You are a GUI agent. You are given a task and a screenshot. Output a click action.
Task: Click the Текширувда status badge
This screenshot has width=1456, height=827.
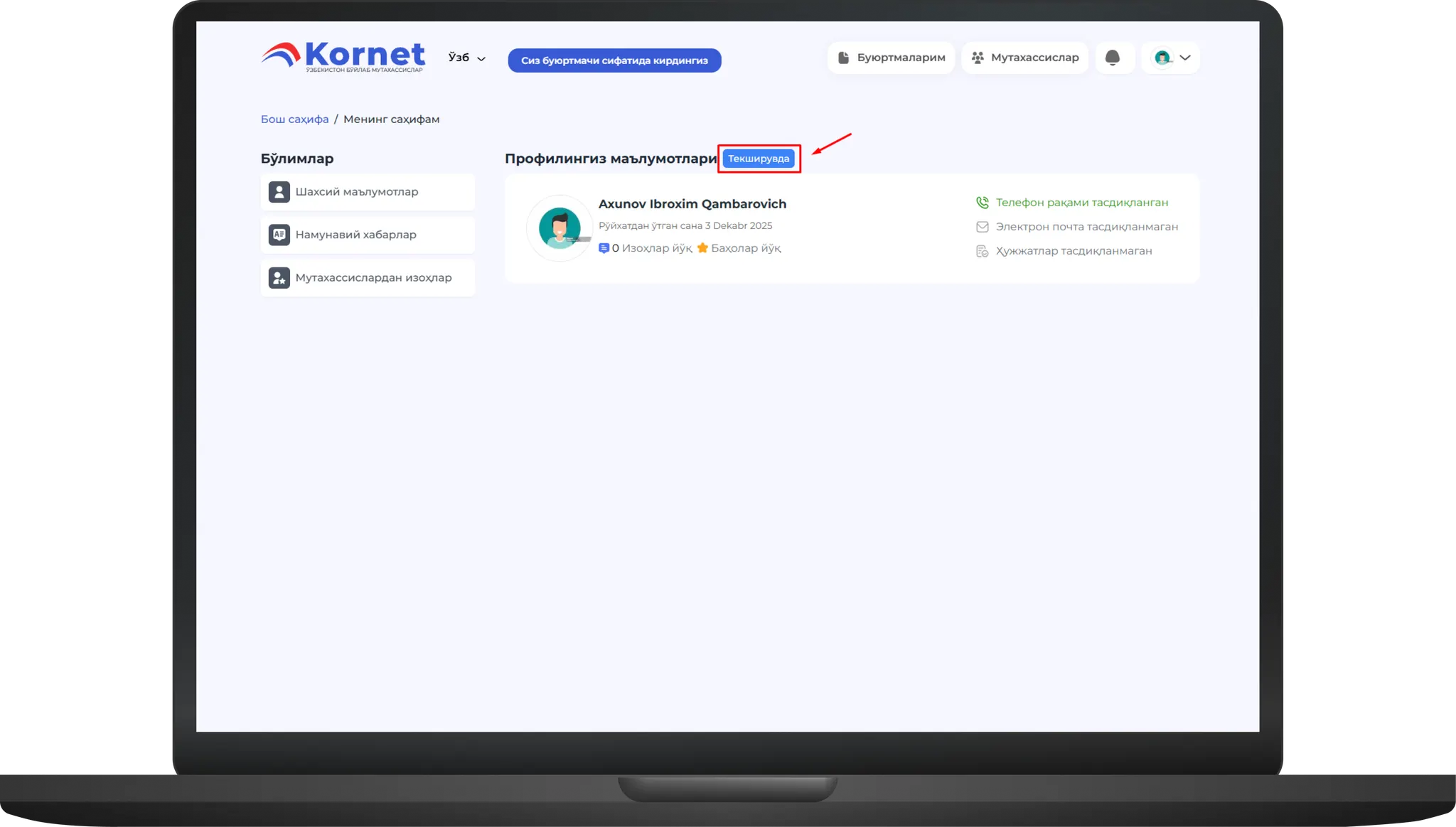(758, 159)
